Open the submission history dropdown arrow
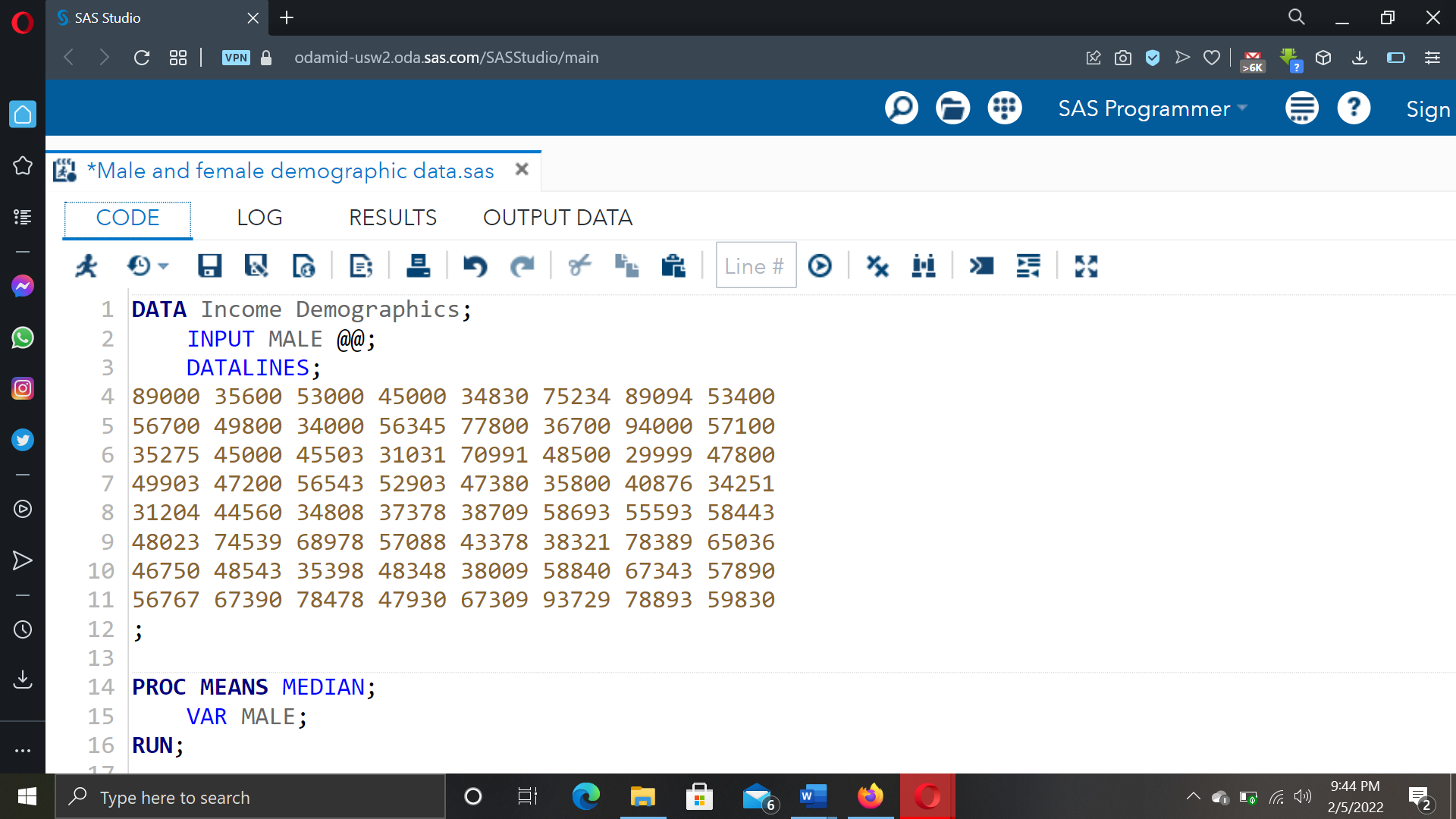1456x819 pixels. coord(162,265)
